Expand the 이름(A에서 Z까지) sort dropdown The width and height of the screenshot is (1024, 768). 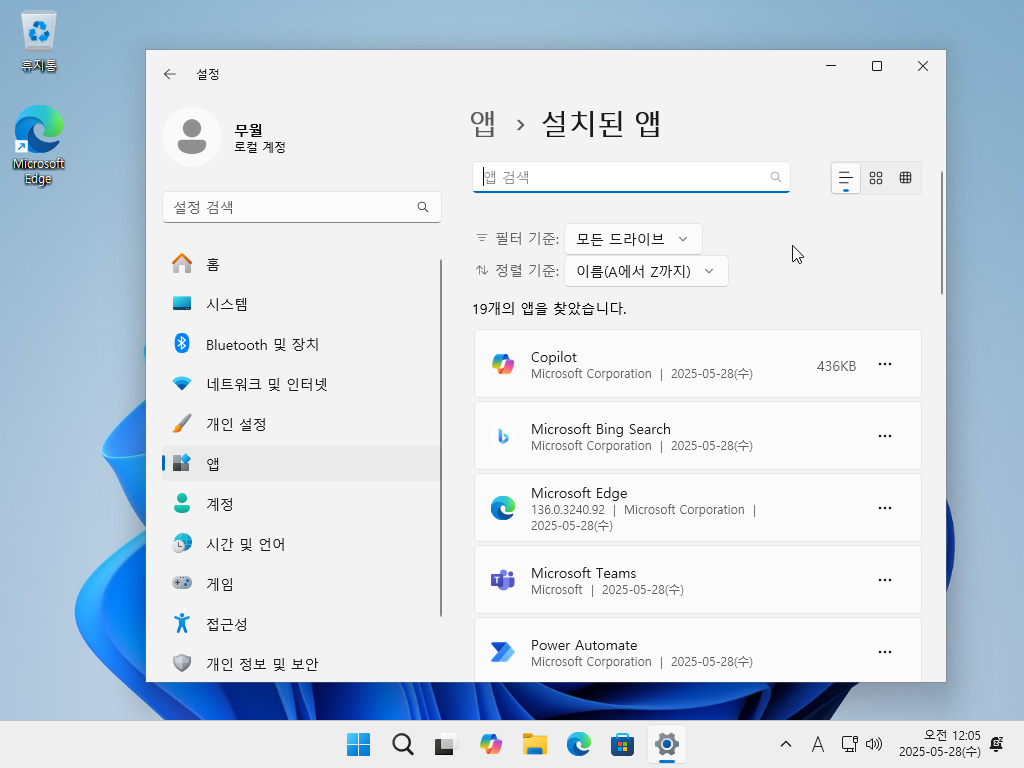click(x=646, y=271)
